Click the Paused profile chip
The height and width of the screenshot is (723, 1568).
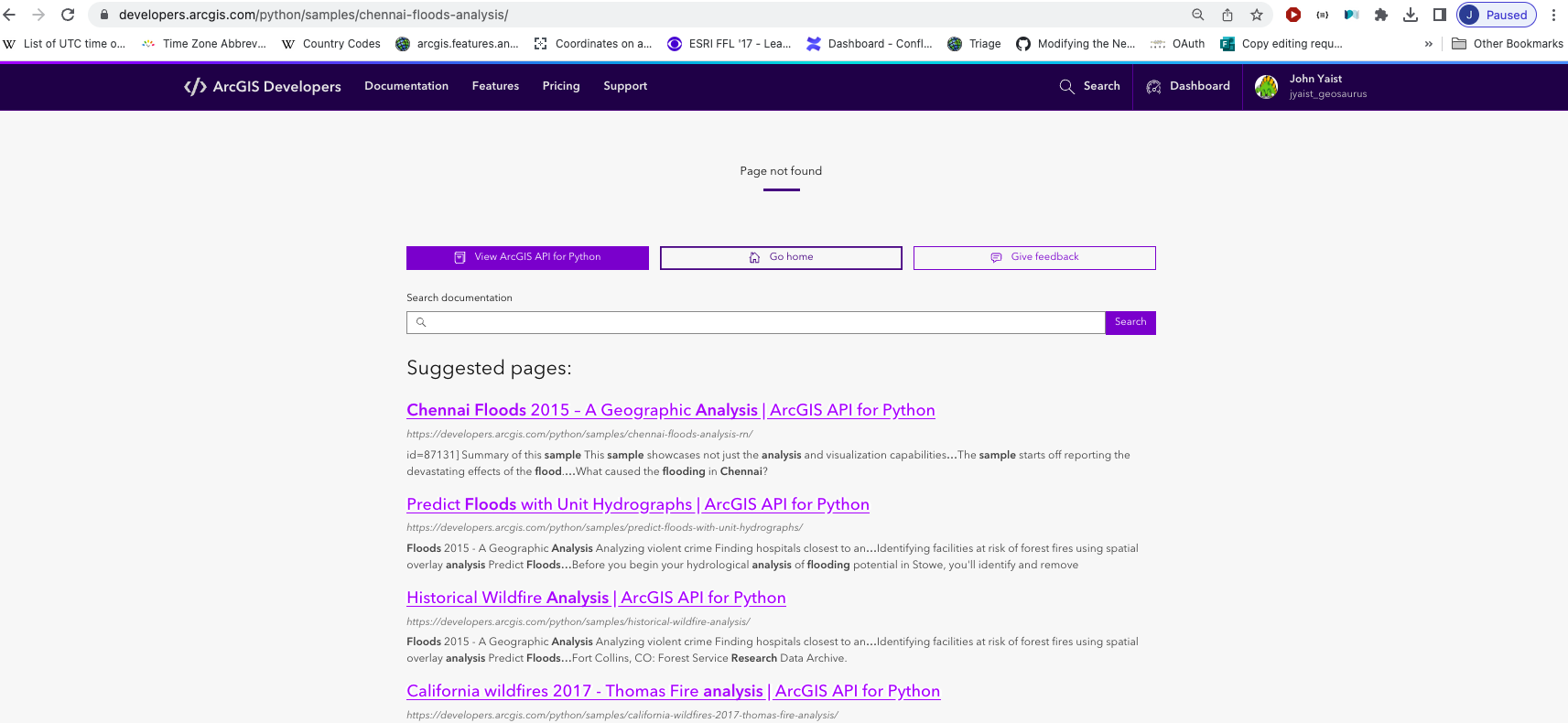coord(1497,15)
